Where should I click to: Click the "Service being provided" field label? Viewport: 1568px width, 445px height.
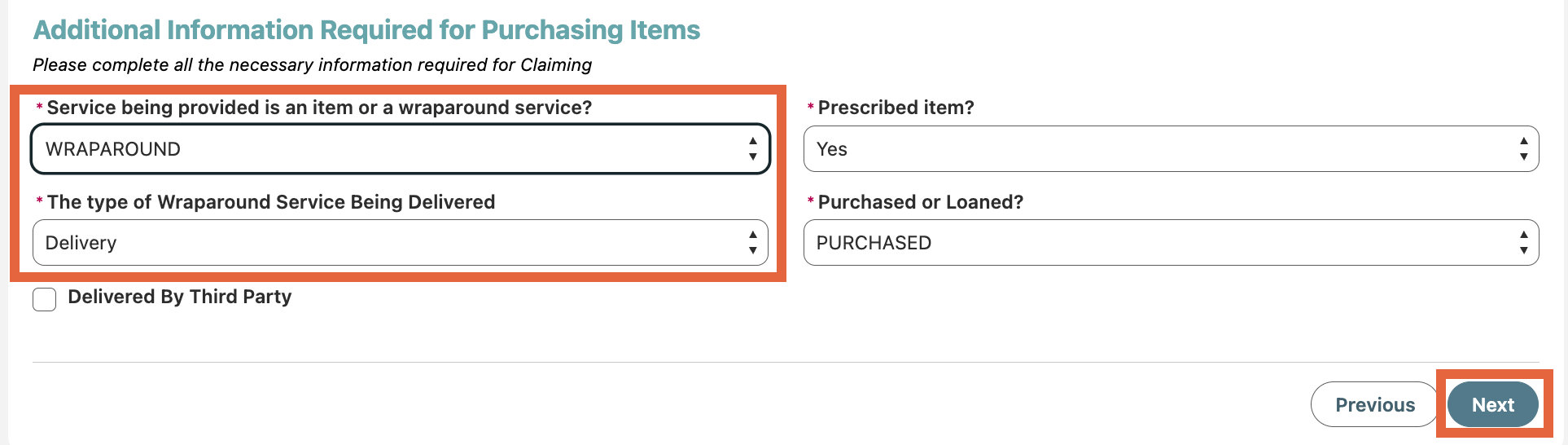point(319,108)
